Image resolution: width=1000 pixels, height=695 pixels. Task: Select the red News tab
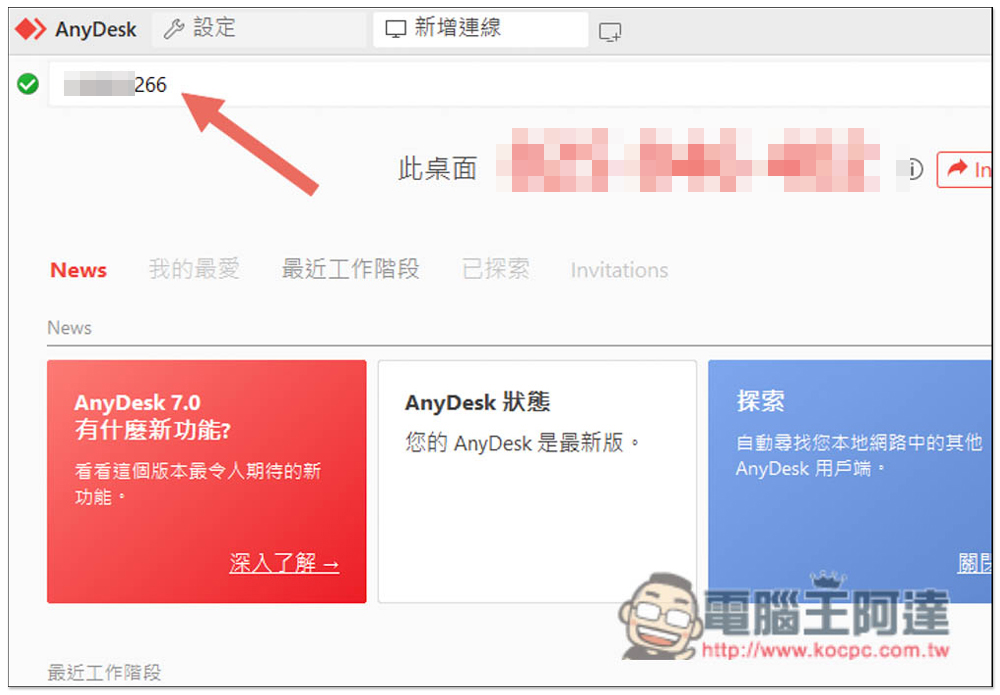(x=78, y=270)
